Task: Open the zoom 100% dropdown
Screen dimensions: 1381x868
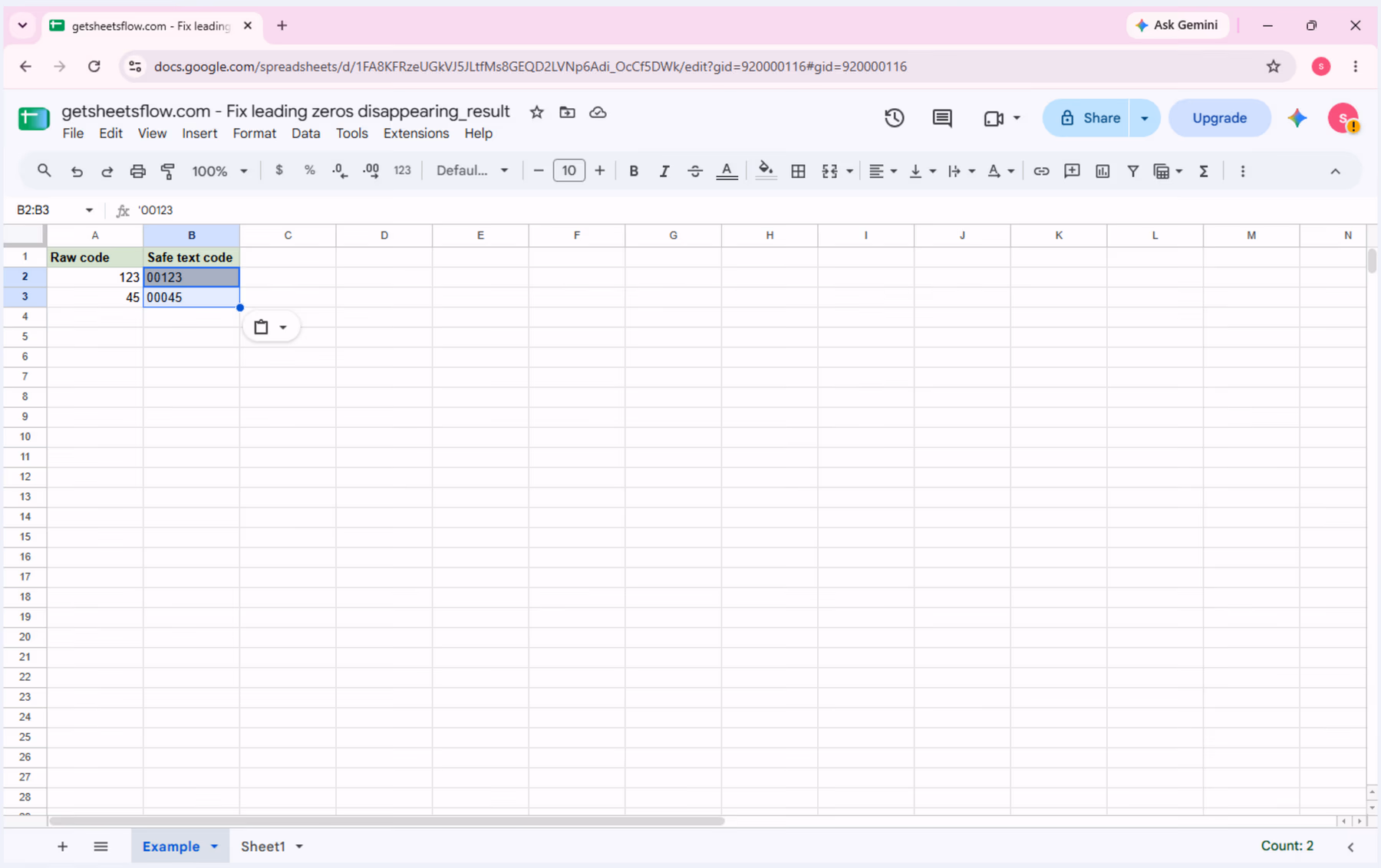Action: click(x=219, y=171)
